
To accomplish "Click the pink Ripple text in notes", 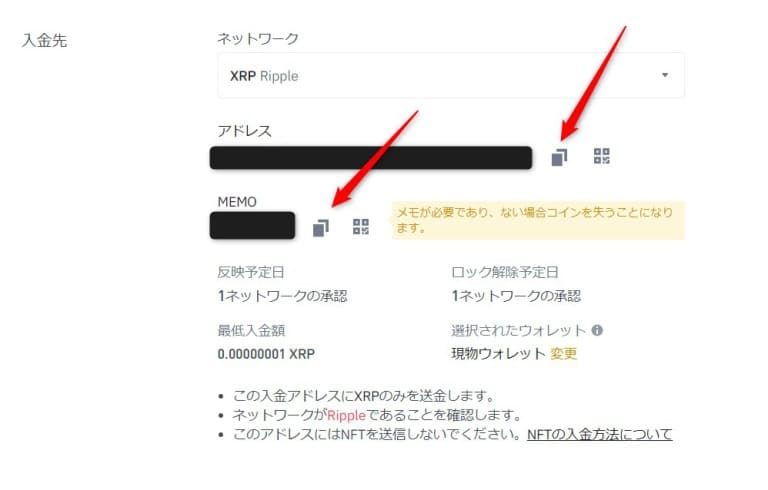I will (346, 416).
